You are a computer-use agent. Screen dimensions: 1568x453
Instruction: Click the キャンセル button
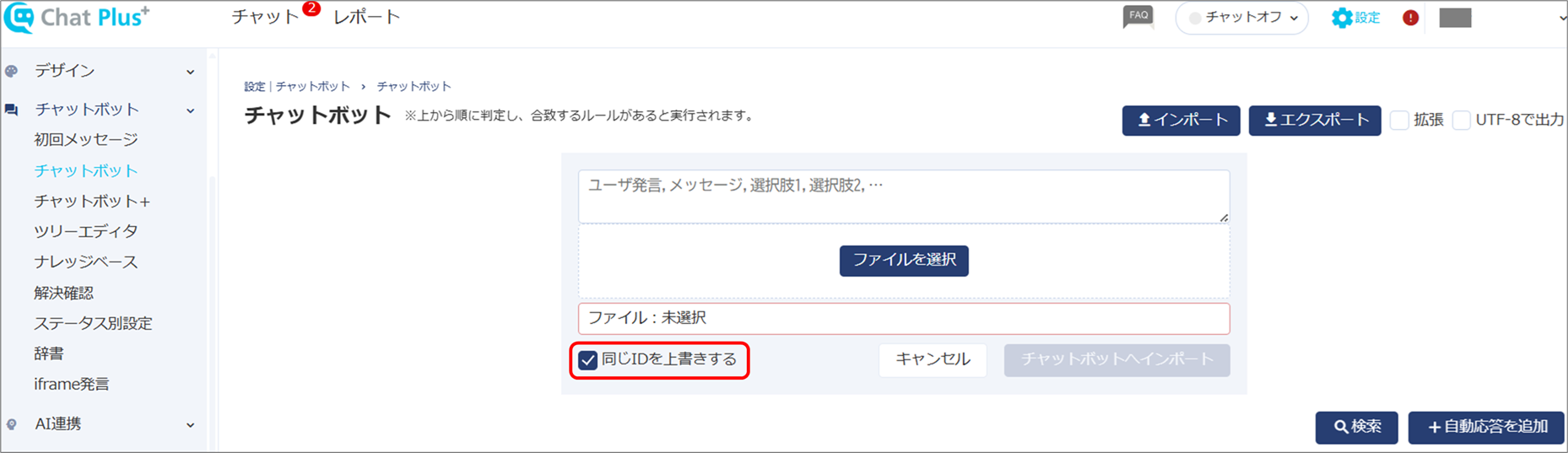pyautogui.click(x=933, y=360)
